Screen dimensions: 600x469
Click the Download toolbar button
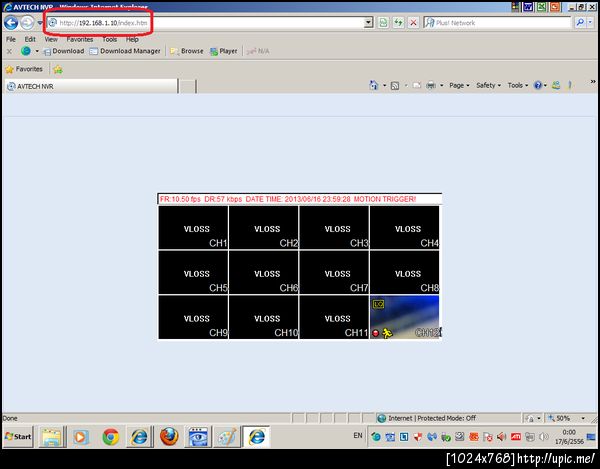[x=64, y=51]
